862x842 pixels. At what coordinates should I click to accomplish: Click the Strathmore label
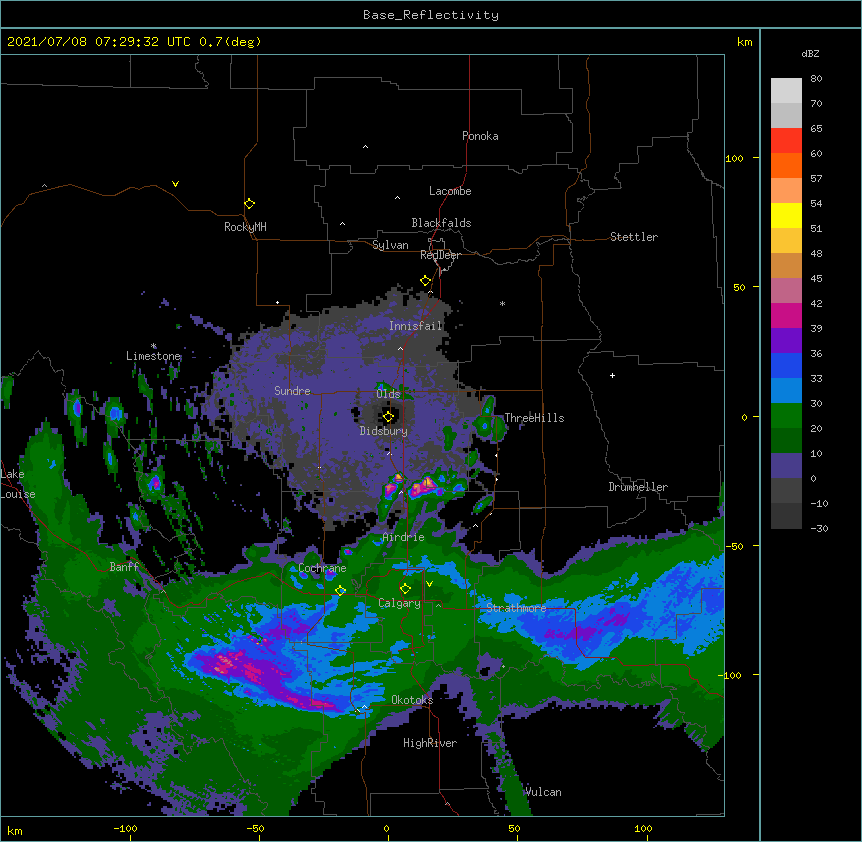(516, 608)
